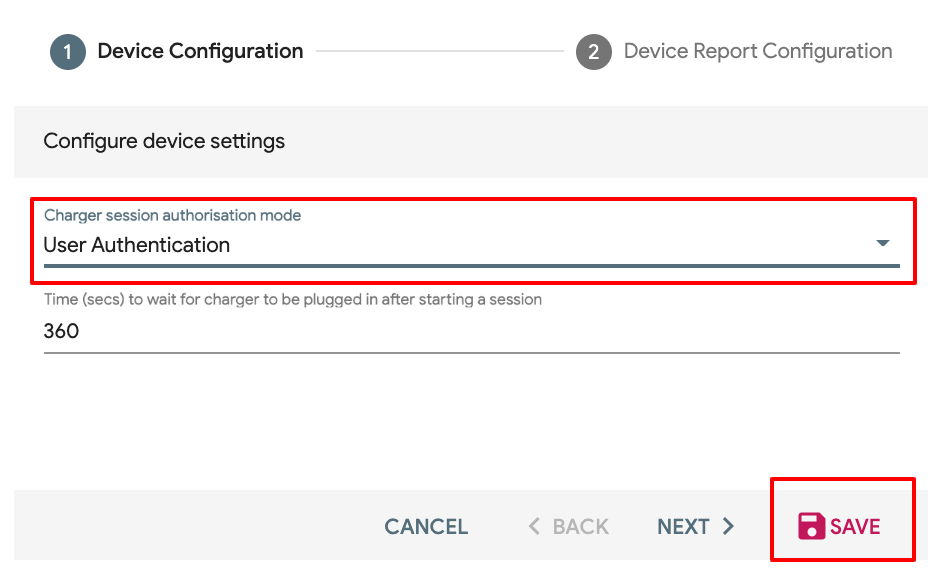This screenshot has height=578, width=946.
Task: Click the BACK button text
Action: point(580,527)
